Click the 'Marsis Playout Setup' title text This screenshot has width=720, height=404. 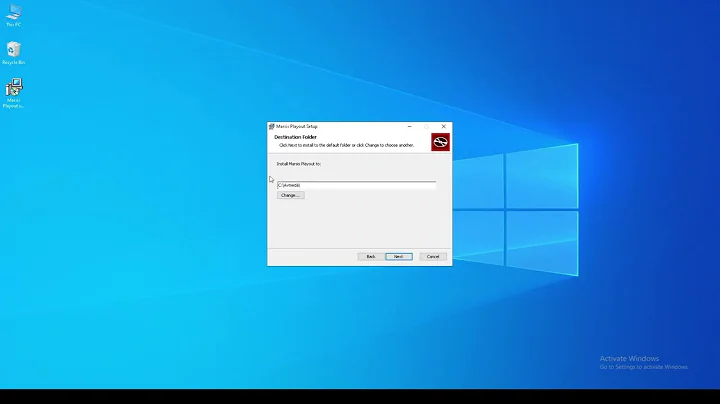[x=297, y=127]
